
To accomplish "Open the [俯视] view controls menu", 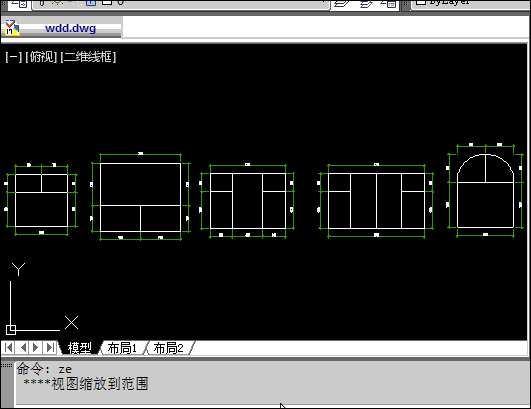I will coord(41,57).
